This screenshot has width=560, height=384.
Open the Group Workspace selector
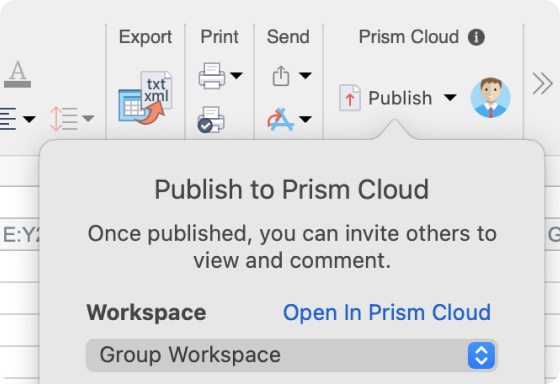click(x=292, y=355)
